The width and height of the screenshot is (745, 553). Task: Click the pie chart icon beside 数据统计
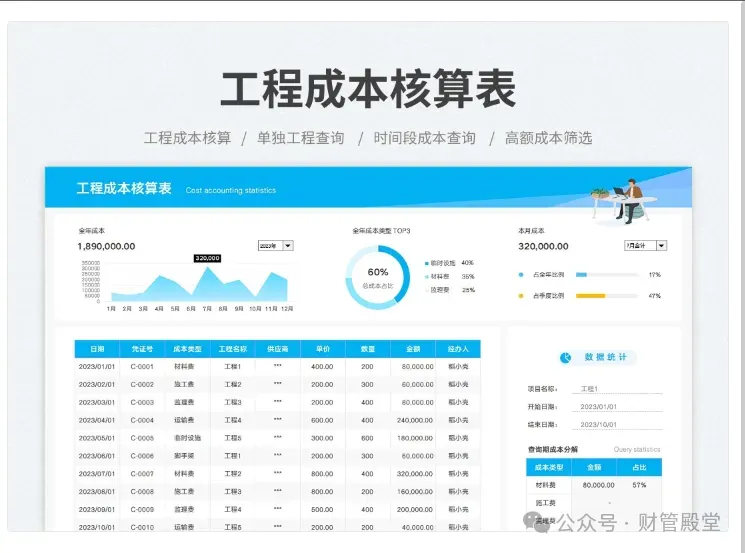point(565,358)
